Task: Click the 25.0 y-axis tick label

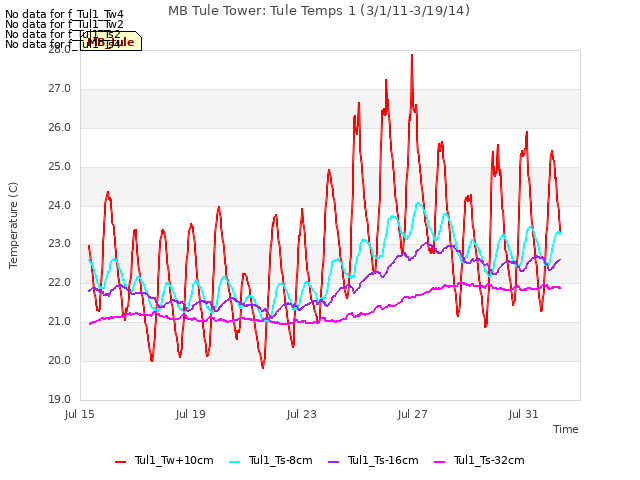Action: tap(60, 167)
